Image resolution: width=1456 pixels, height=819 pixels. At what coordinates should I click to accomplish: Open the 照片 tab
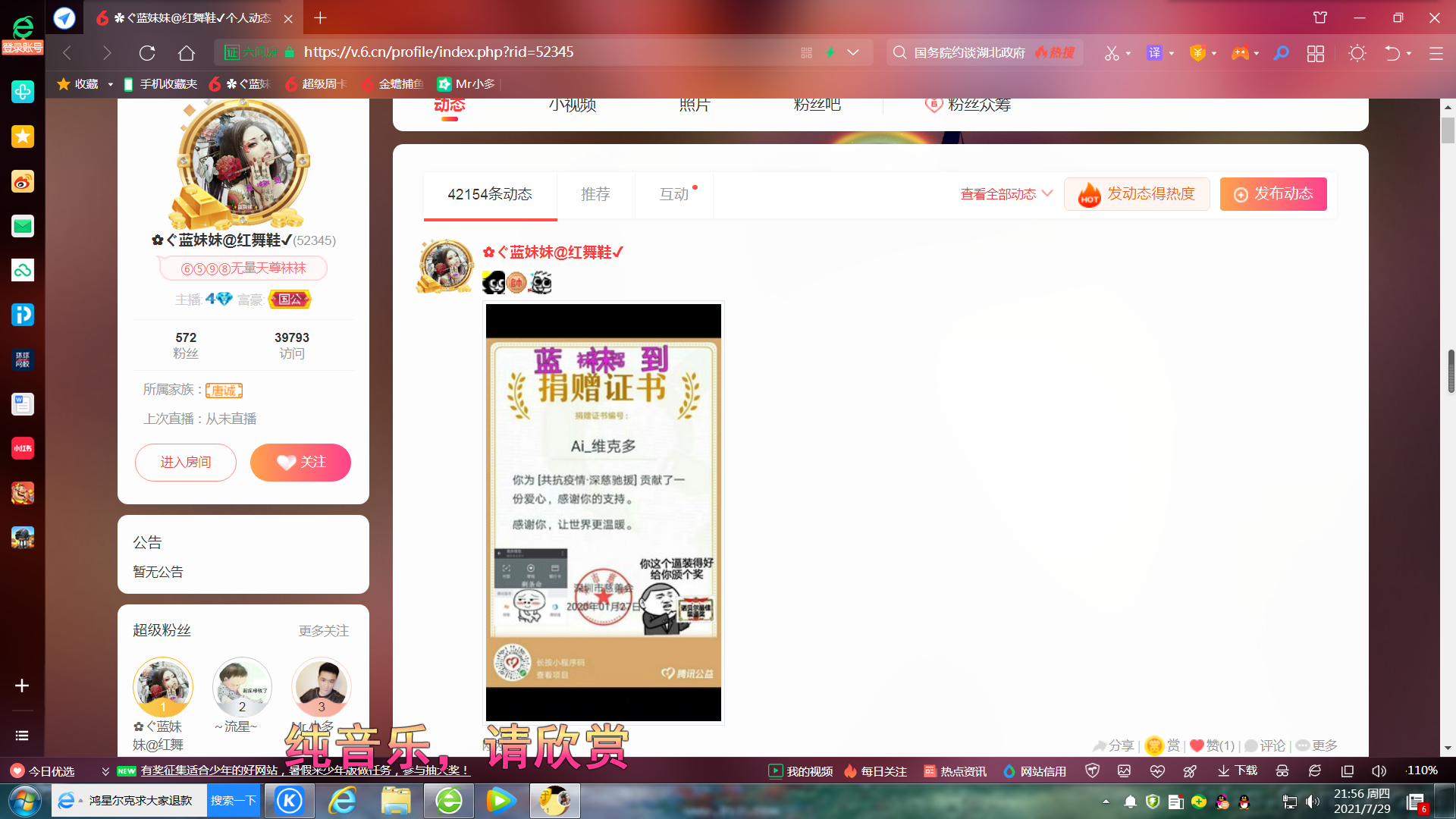click(695, 105)
